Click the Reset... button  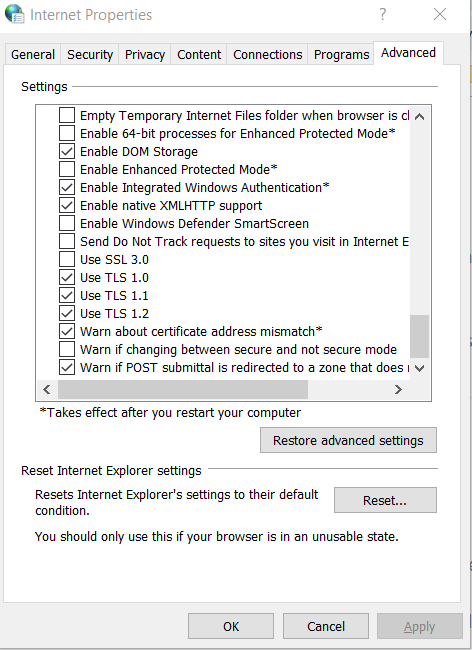pos(385,500)
